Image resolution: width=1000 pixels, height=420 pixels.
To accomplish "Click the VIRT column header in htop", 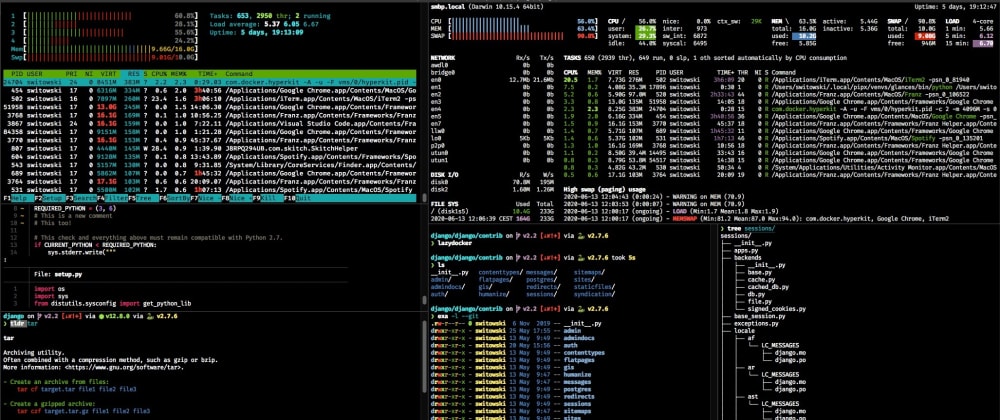I will coord(110,74).
